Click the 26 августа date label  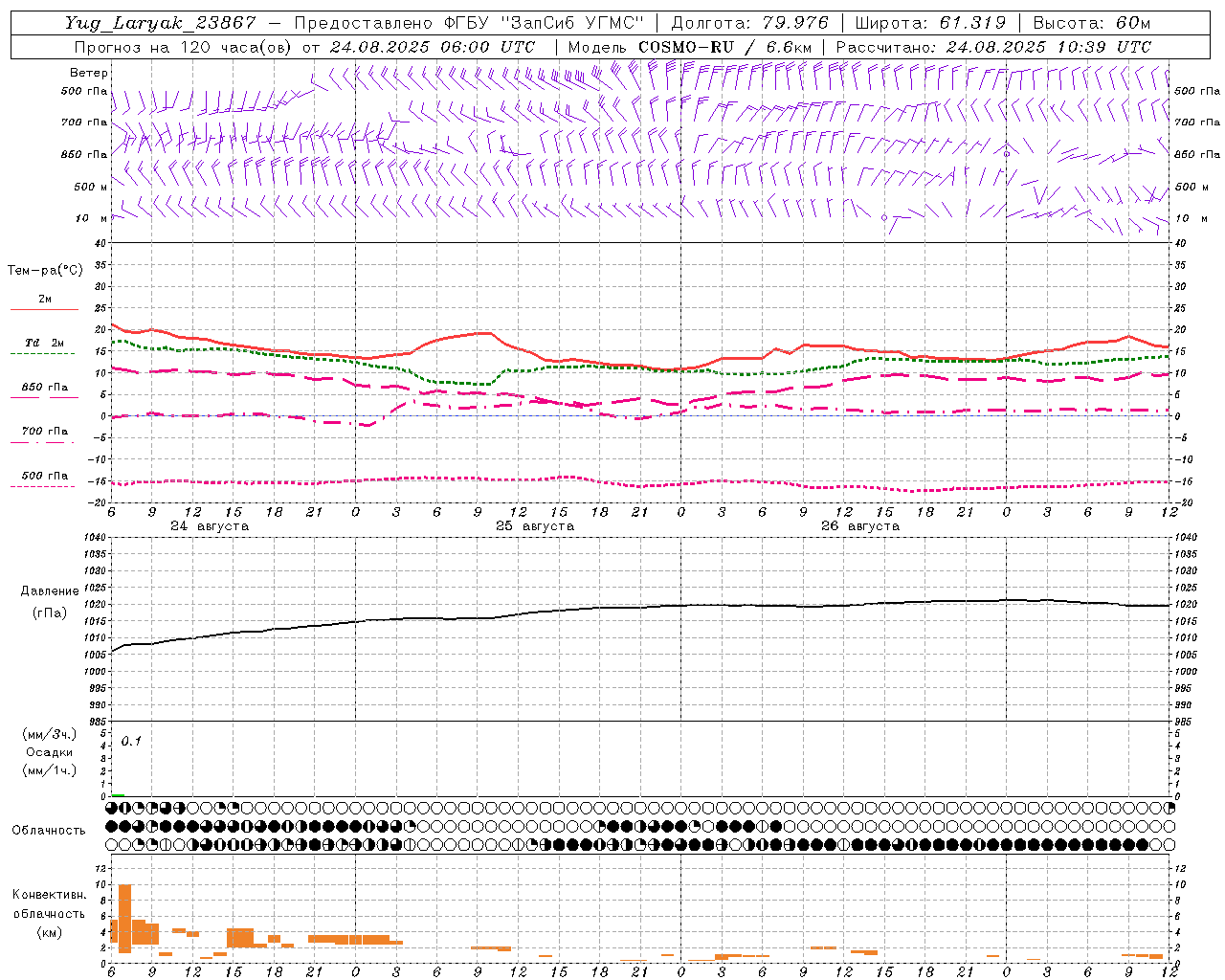coord(860,526)
